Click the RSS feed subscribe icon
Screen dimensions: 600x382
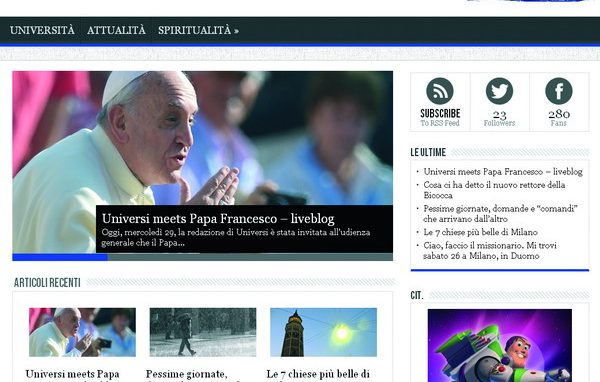click(440, 91)
